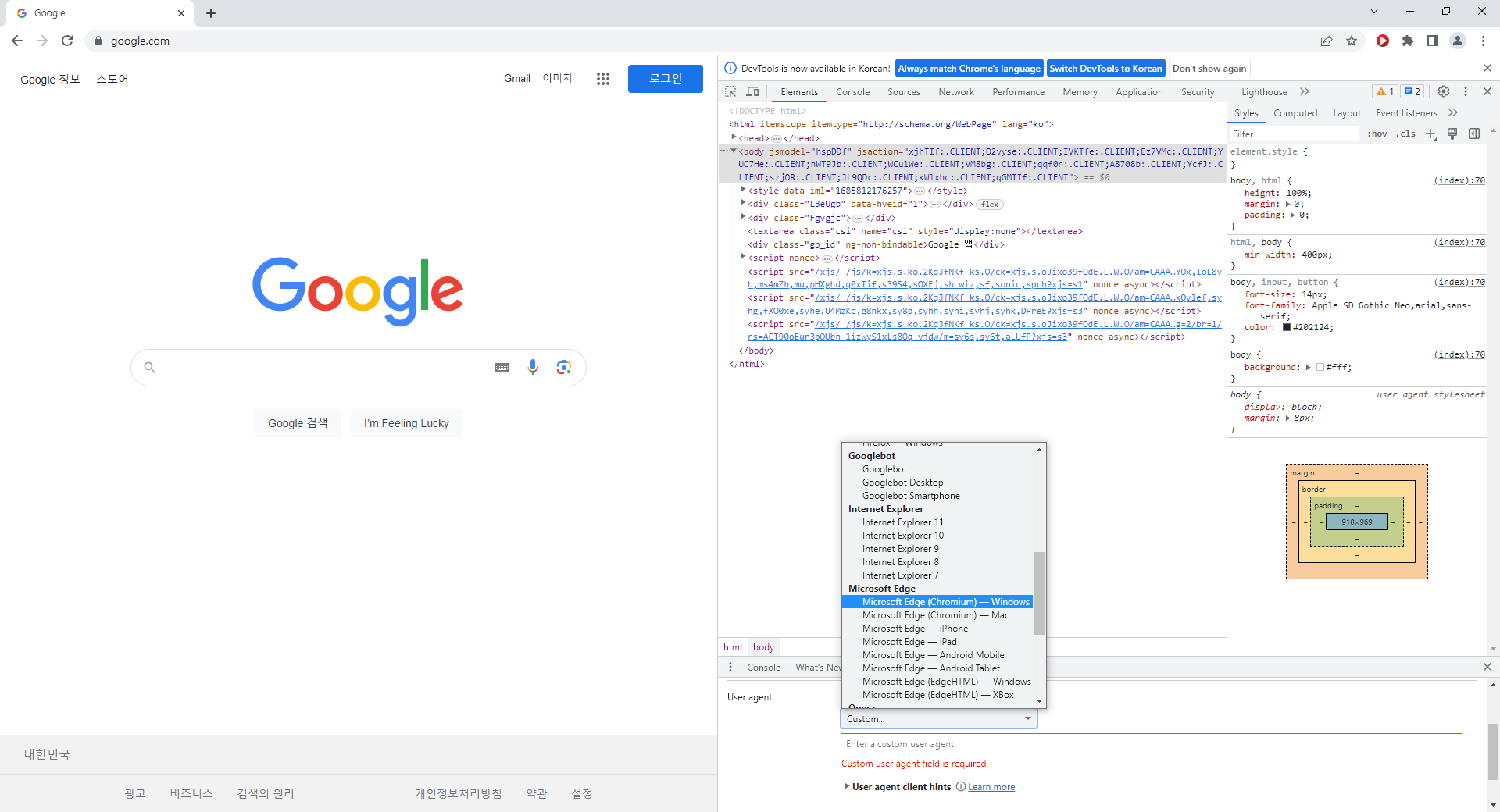Viewport: 1500px width, 812px height.
Task: Open a new browser tab
Action: click(211, 13)
